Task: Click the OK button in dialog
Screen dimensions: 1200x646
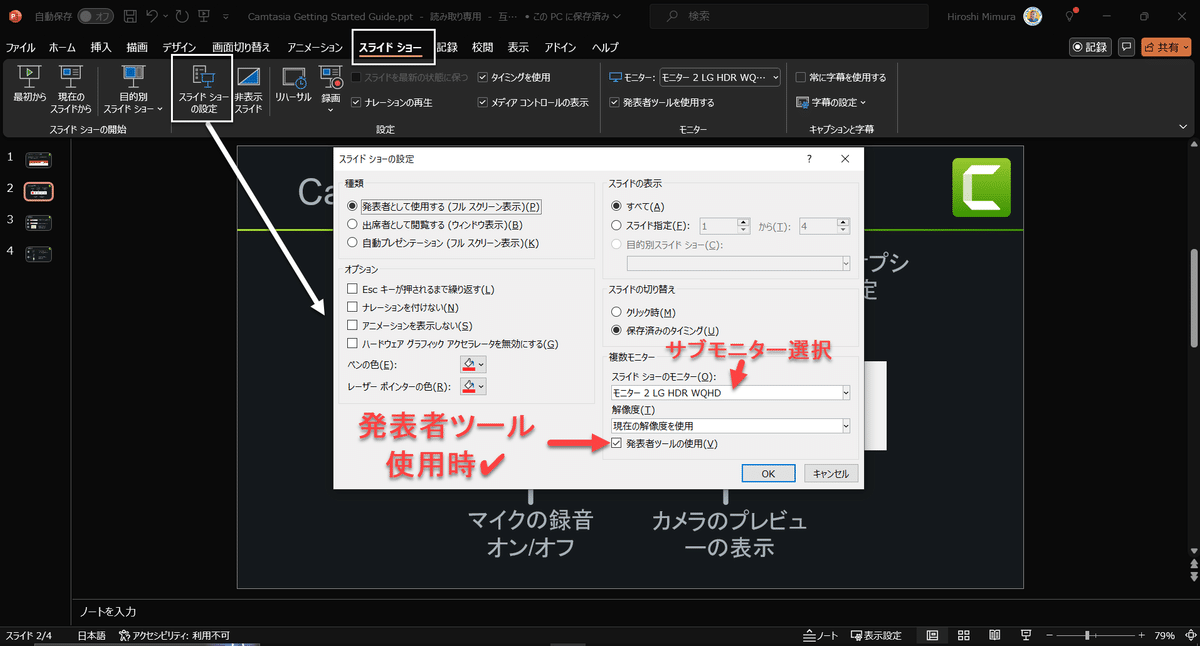Action: 768,473
